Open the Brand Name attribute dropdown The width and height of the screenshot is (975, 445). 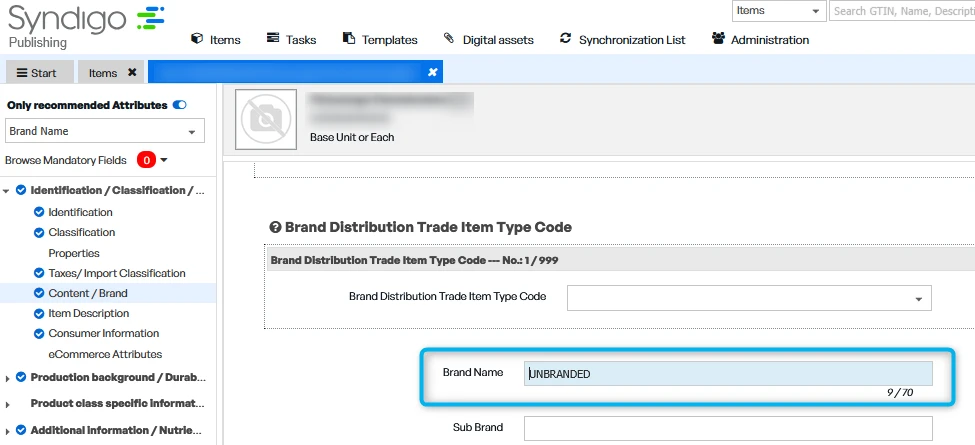105,131
